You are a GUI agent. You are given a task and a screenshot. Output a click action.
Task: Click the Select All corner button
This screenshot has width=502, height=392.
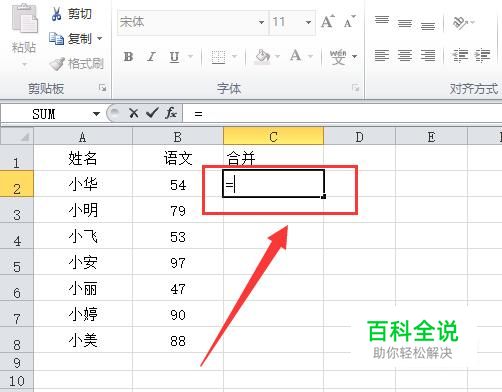[17, 136]
